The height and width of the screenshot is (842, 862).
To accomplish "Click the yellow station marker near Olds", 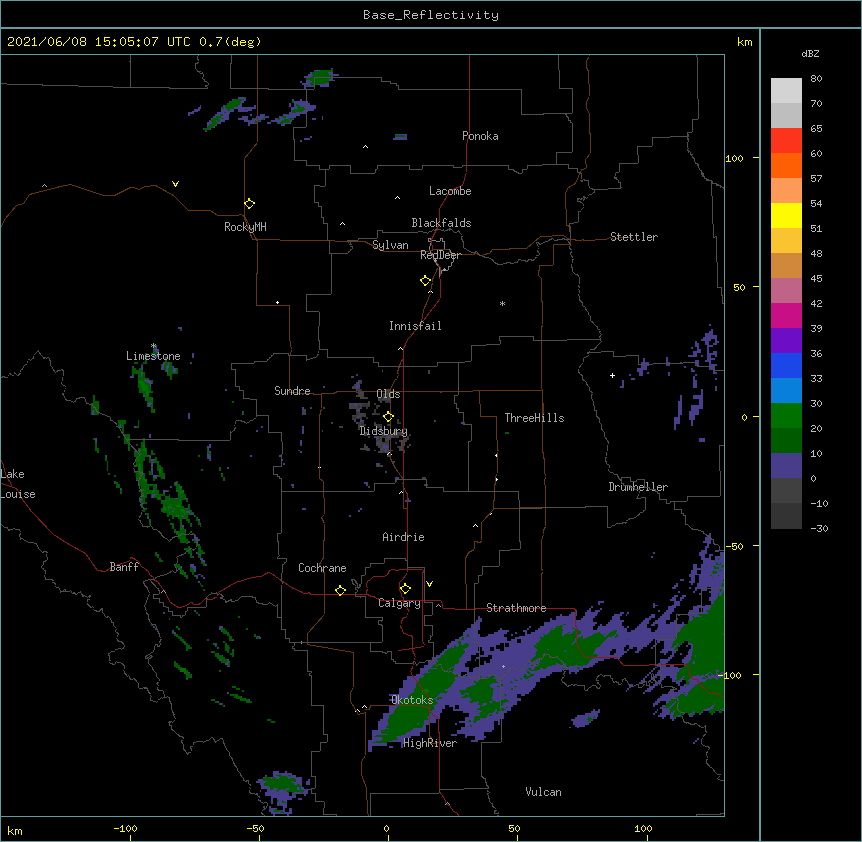I will tap(388, 417).
